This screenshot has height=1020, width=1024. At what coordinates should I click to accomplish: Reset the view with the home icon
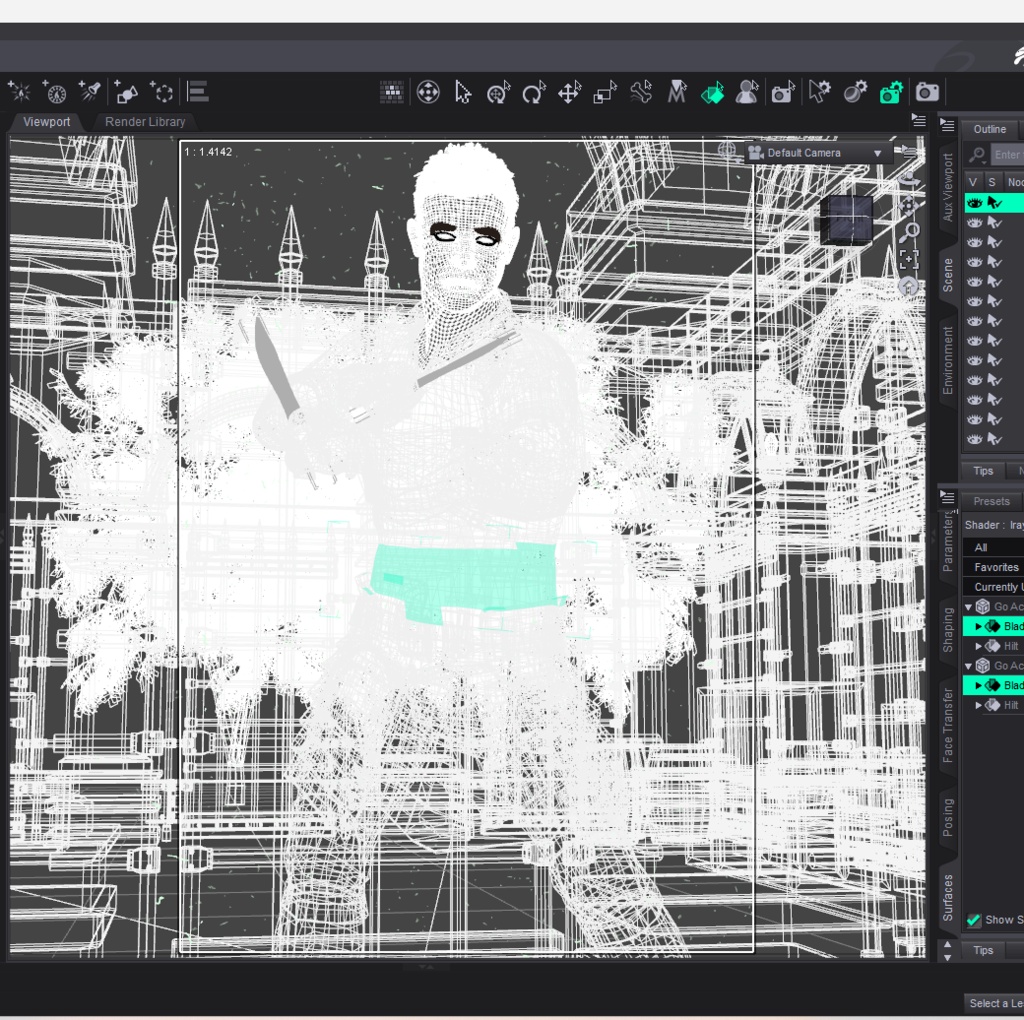tap(908, 286)
